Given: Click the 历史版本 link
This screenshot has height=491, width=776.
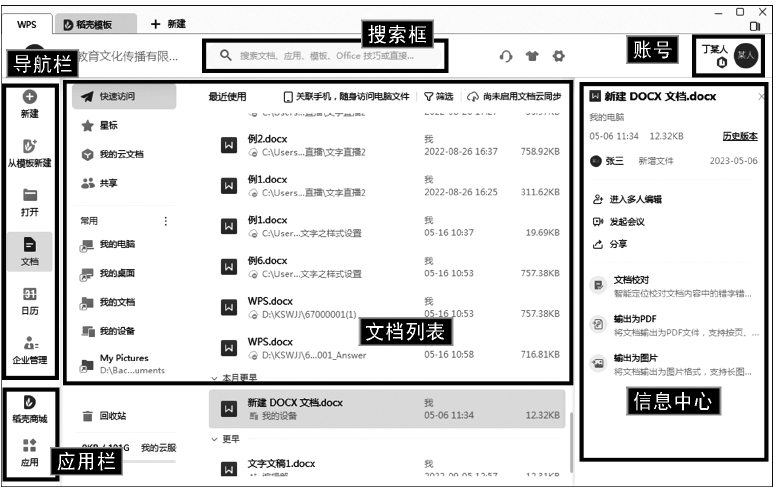Looking at the screenshot, I should 739,136.
